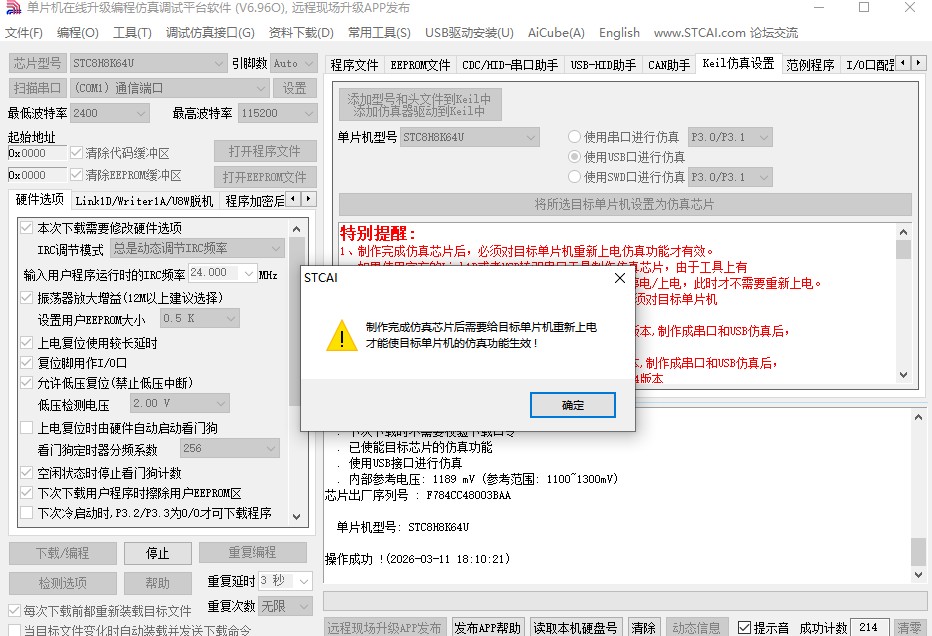Click scroll down arrow of hardware options list

pyautogui.click(x=297, y=517)
